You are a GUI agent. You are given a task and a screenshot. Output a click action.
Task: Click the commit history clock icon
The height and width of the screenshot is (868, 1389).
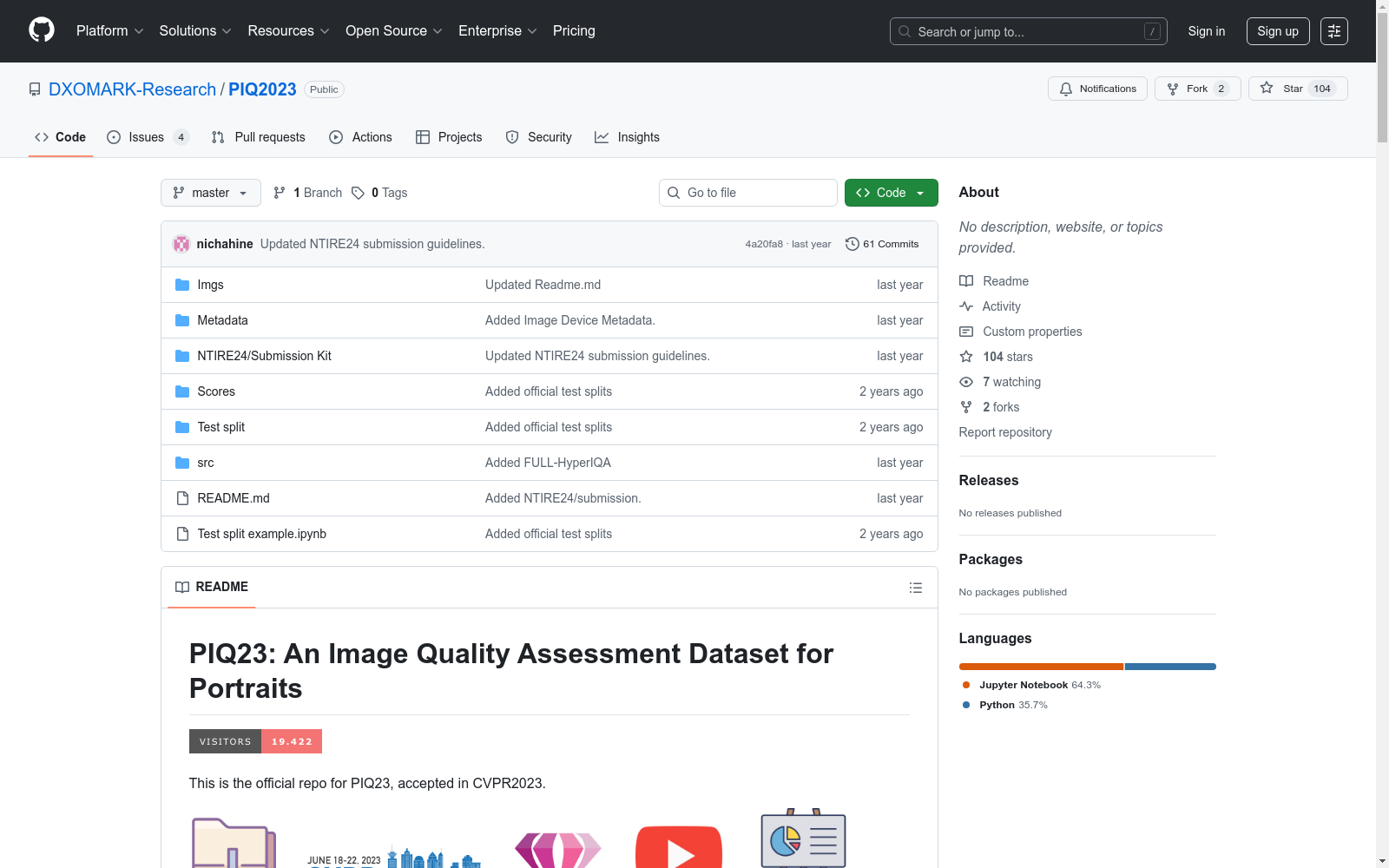[x=852, y=244]
